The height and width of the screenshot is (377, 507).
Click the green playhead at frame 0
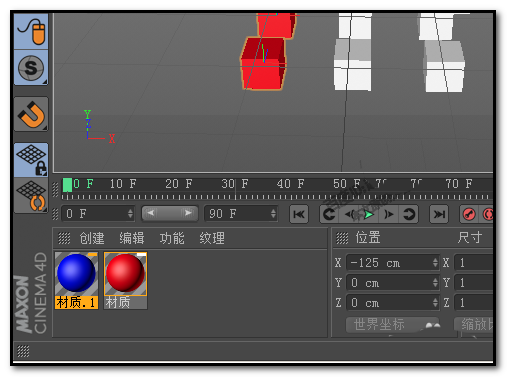pyautogui.click(x=67, y=185)
